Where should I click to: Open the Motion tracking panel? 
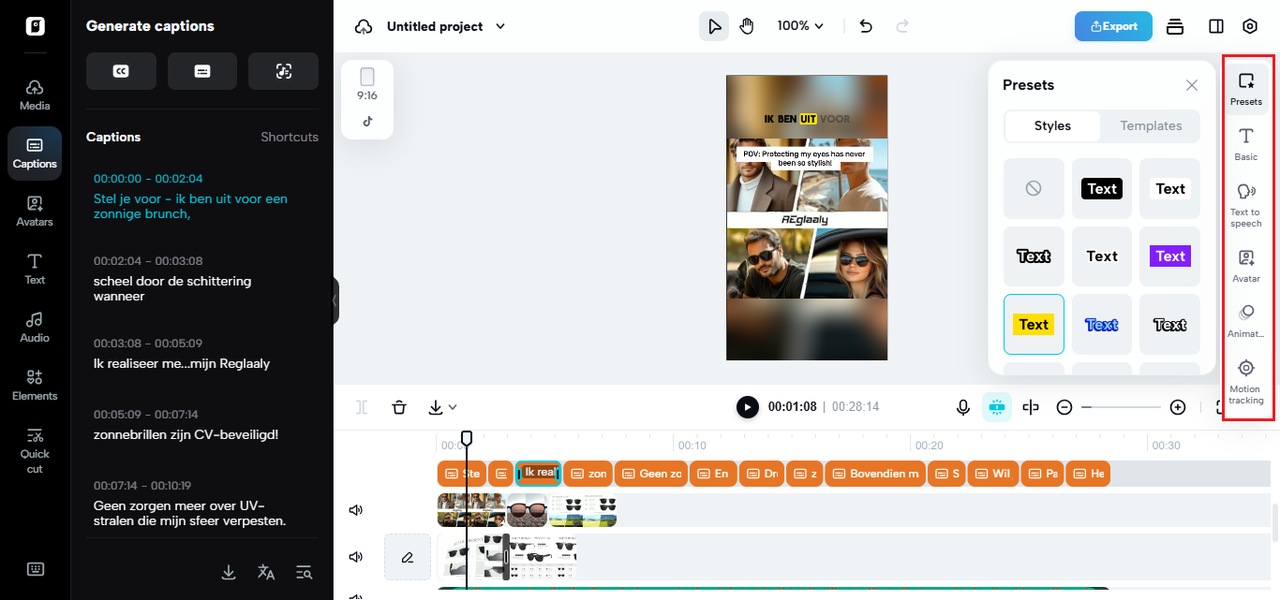[1245, 381]
